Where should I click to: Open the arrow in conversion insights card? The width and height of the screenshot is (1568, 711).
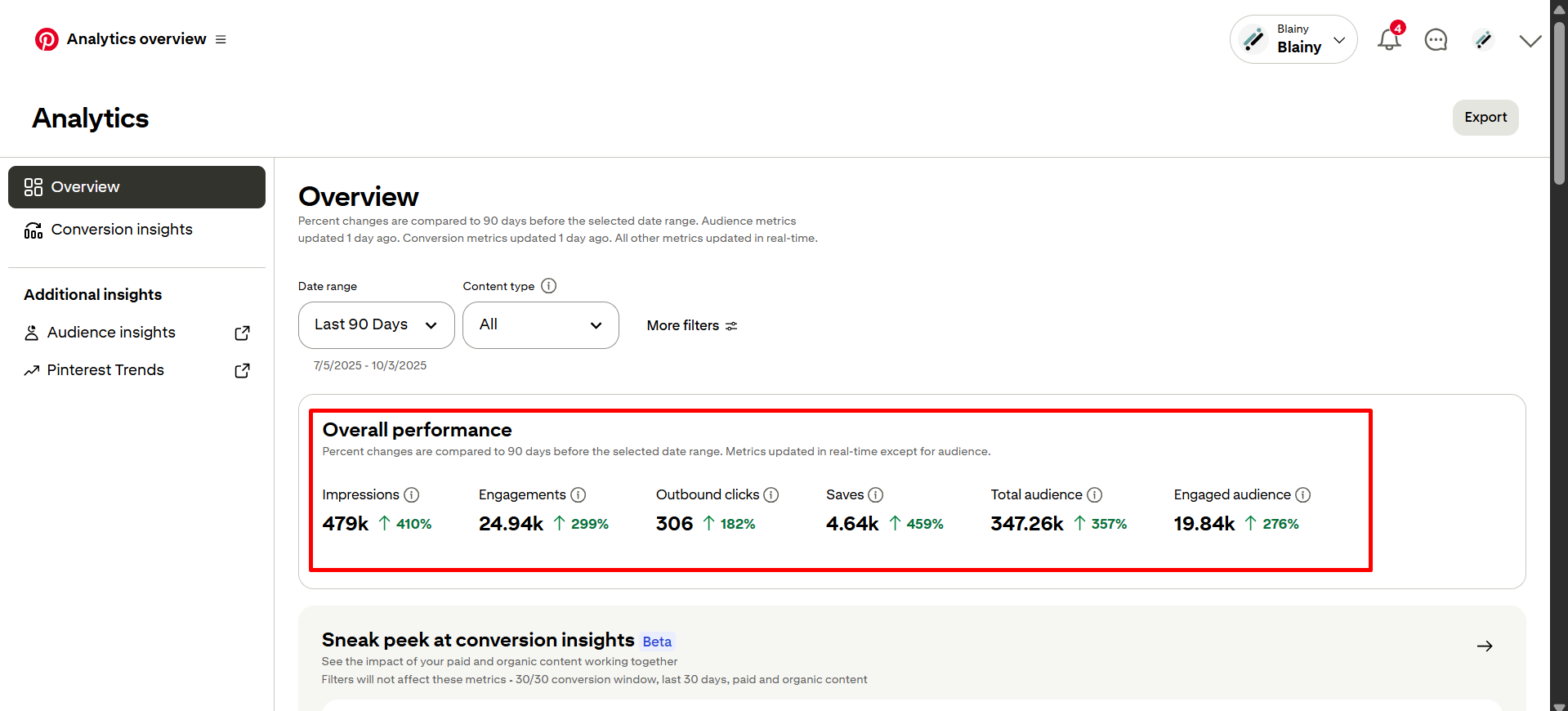1485,646
